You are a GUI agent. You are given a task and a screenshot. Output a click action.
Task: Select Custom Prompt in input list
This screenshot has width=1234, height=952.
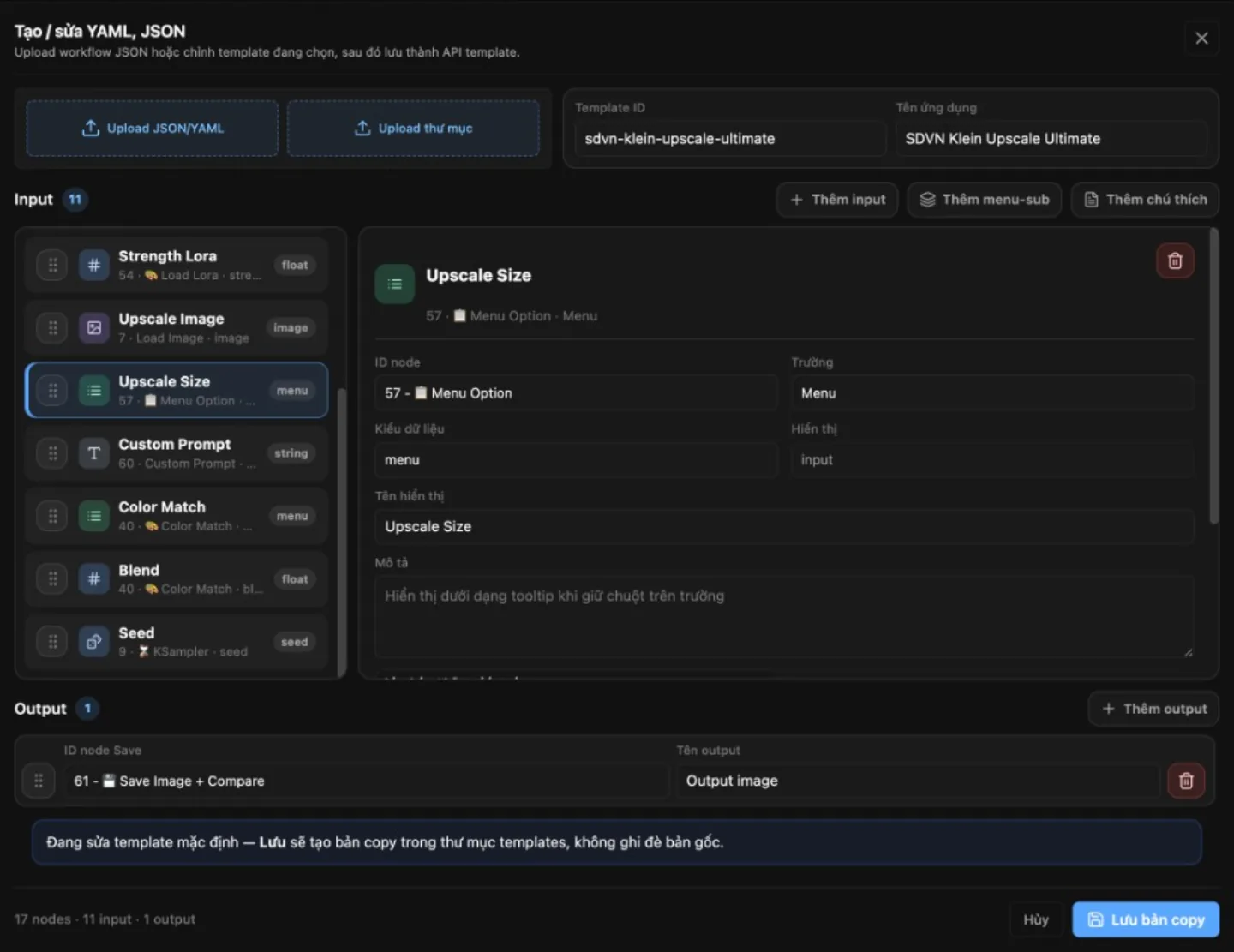point(177,452)
